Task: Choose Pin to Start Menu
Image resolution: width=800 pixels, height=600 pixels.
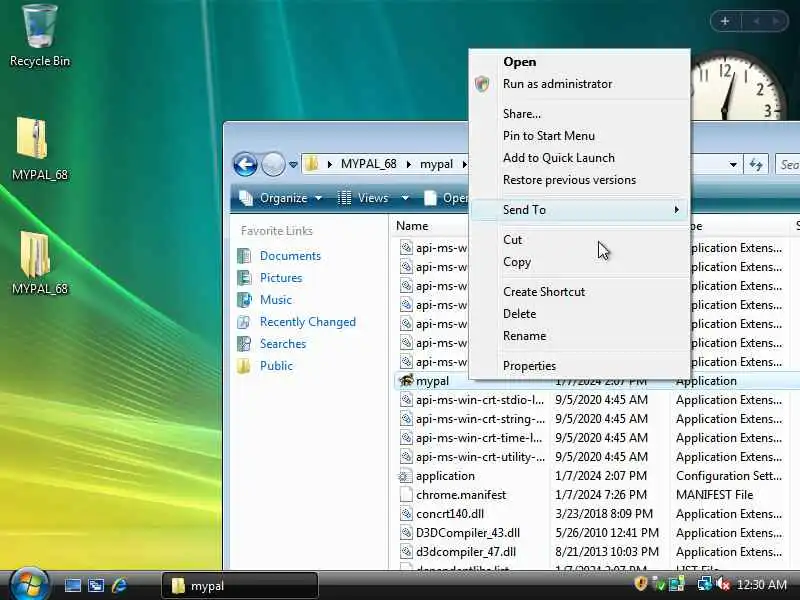Action: pyautogui.click(x=580, y=136)
